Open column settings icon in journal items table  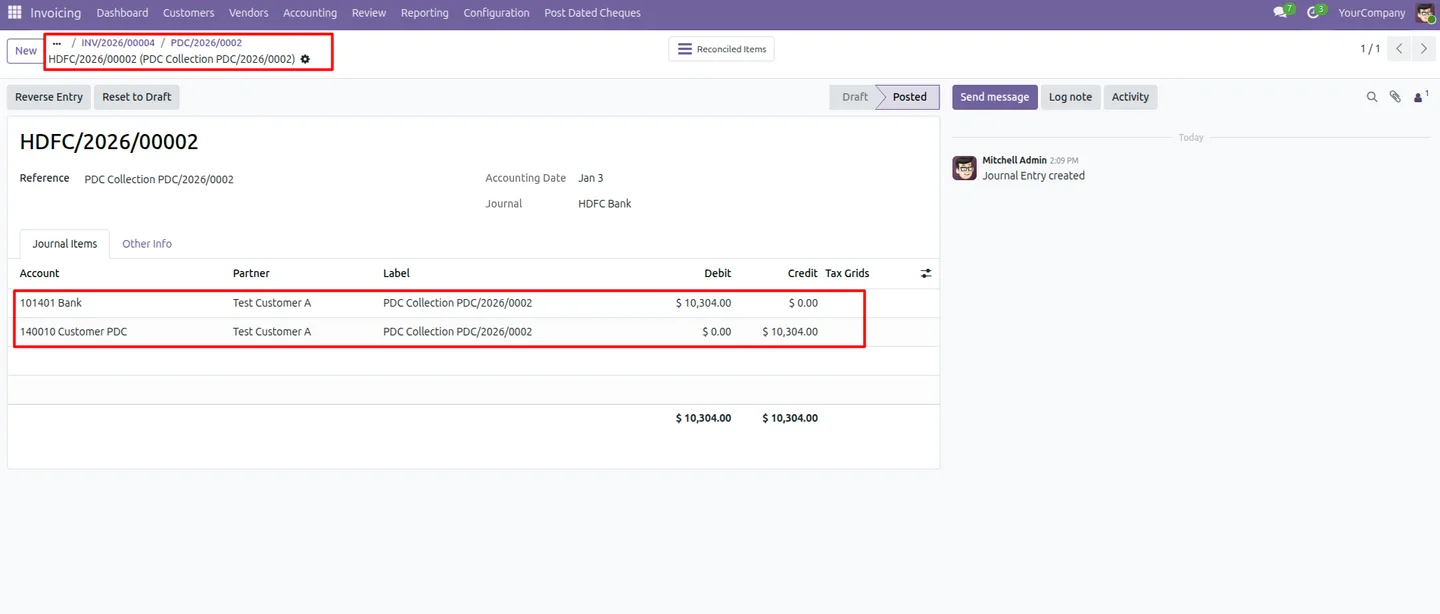pos(926,273)
